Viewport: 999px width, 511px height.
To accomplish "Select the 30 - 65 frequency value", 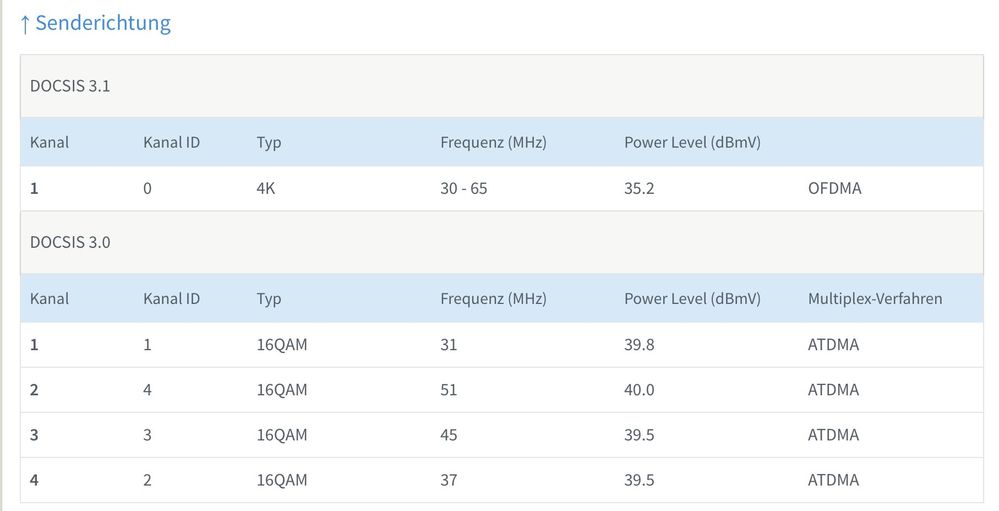I will [x=464, y=188].
